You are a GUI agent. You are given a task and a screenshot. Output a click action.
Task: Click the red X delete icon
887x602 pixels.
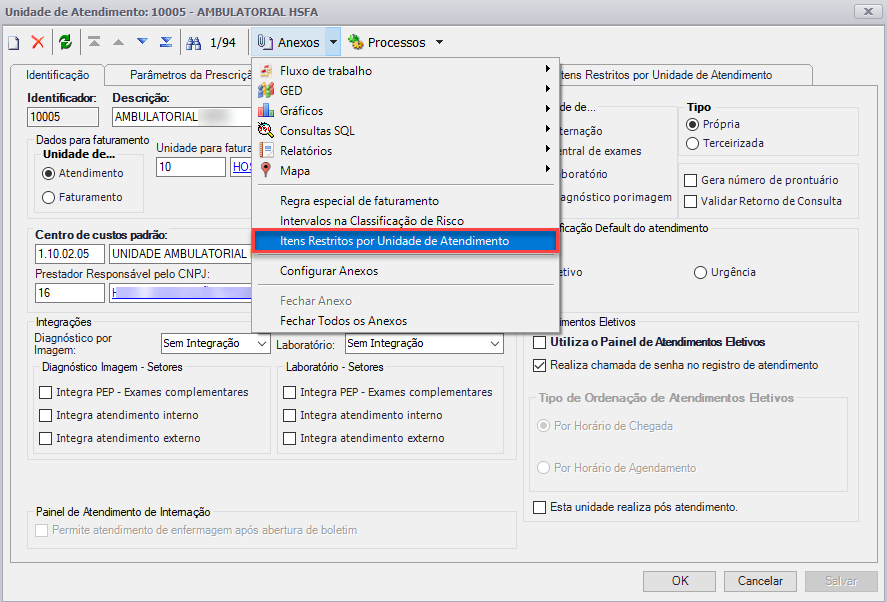pyautogui.click(x=37, y=42)
